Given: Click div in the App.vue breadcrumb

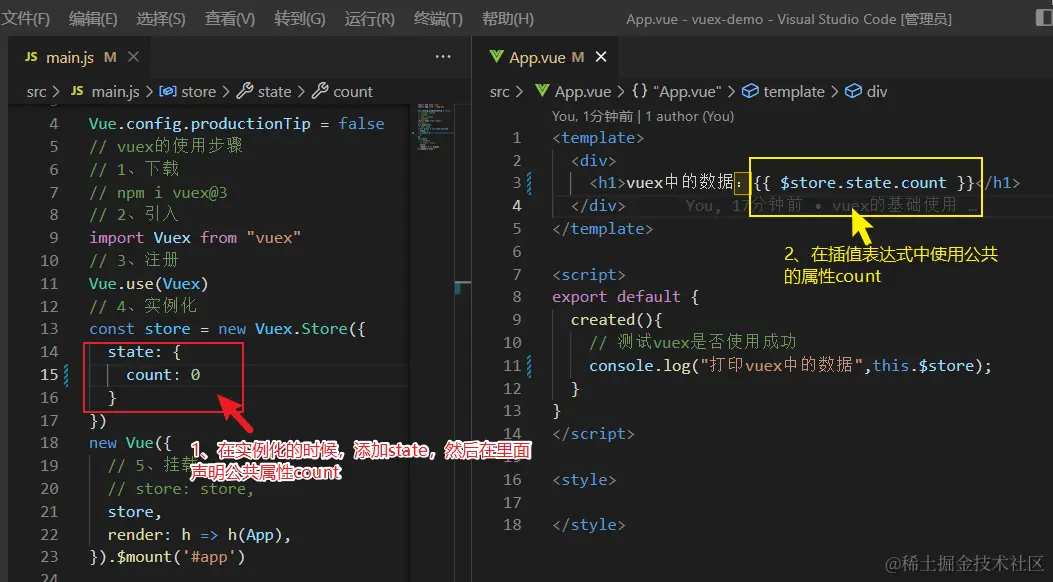Looking at the screenshot, I should pyautogui.click(x=876, y=91).
